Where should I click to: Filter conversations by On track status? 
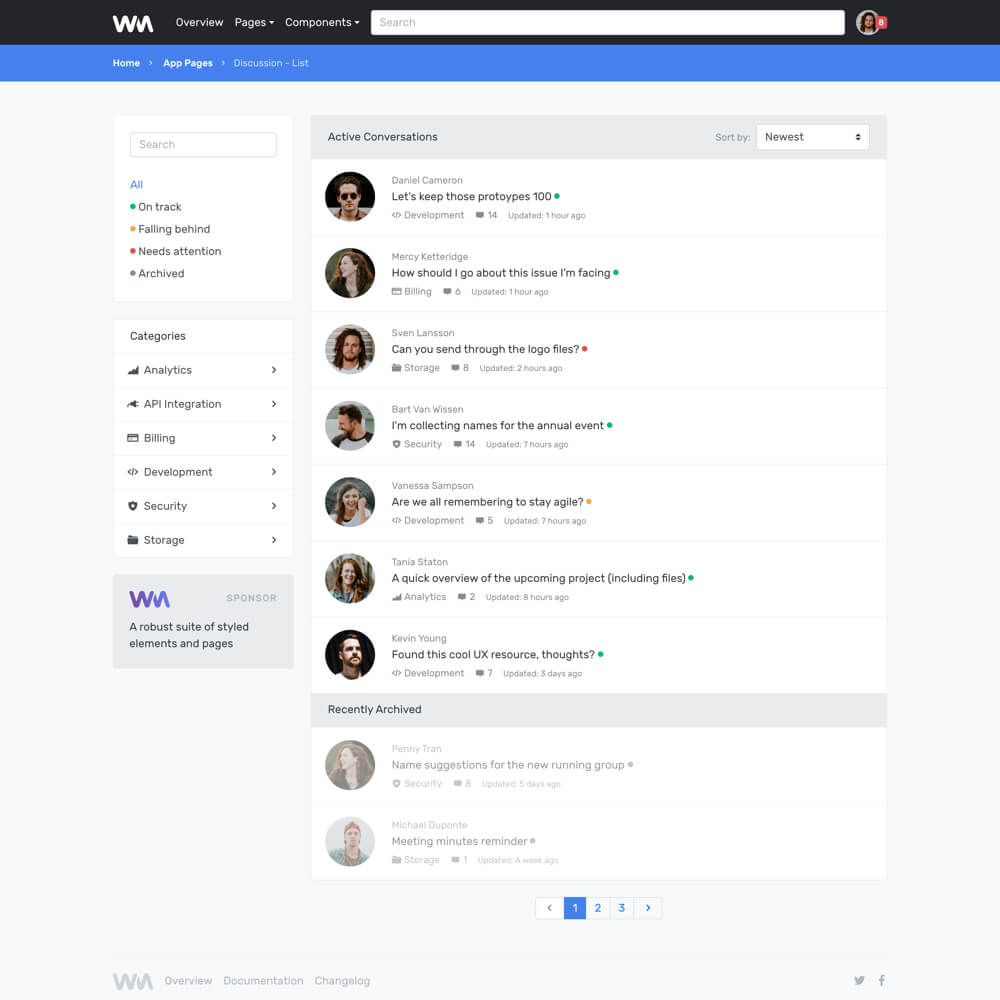[x=159, y=207]
